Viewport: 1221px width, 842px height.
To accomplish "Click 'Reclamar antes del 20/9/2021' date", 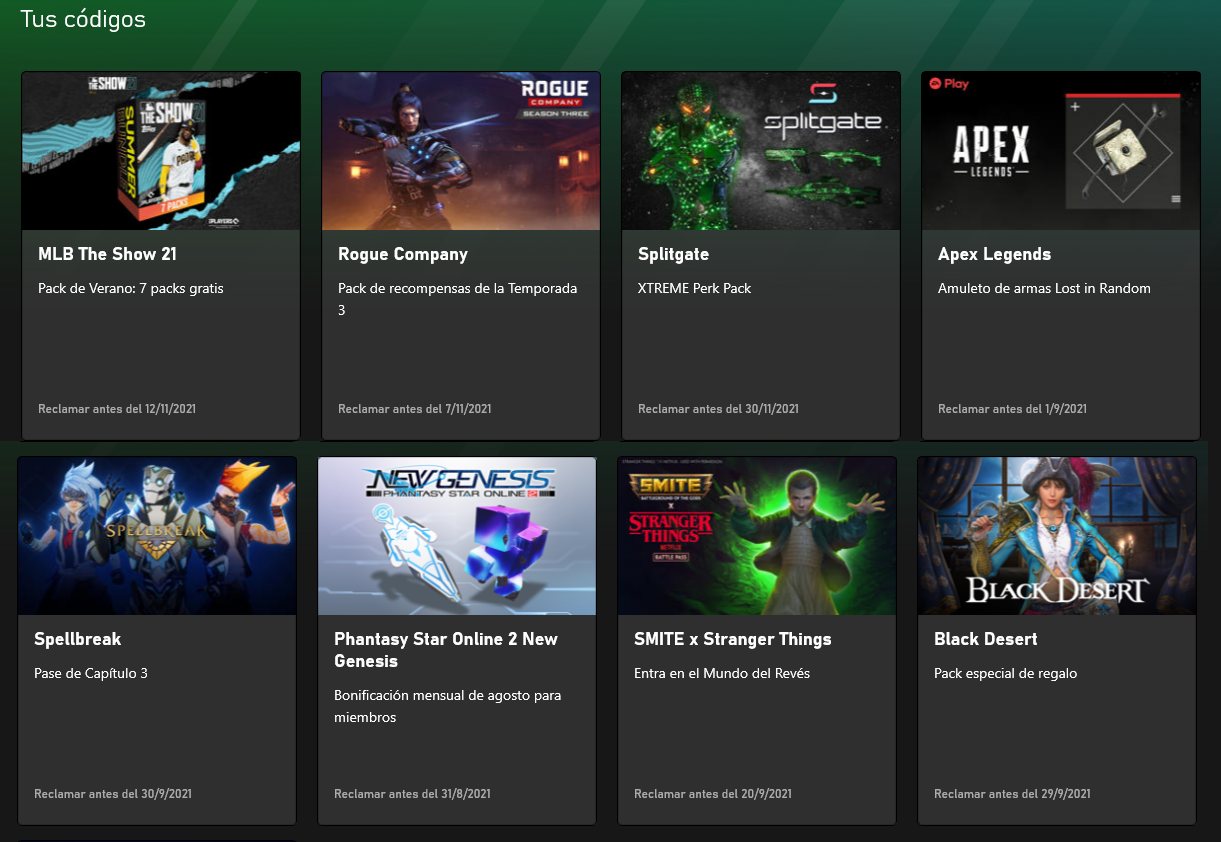I will pos(713,794).
